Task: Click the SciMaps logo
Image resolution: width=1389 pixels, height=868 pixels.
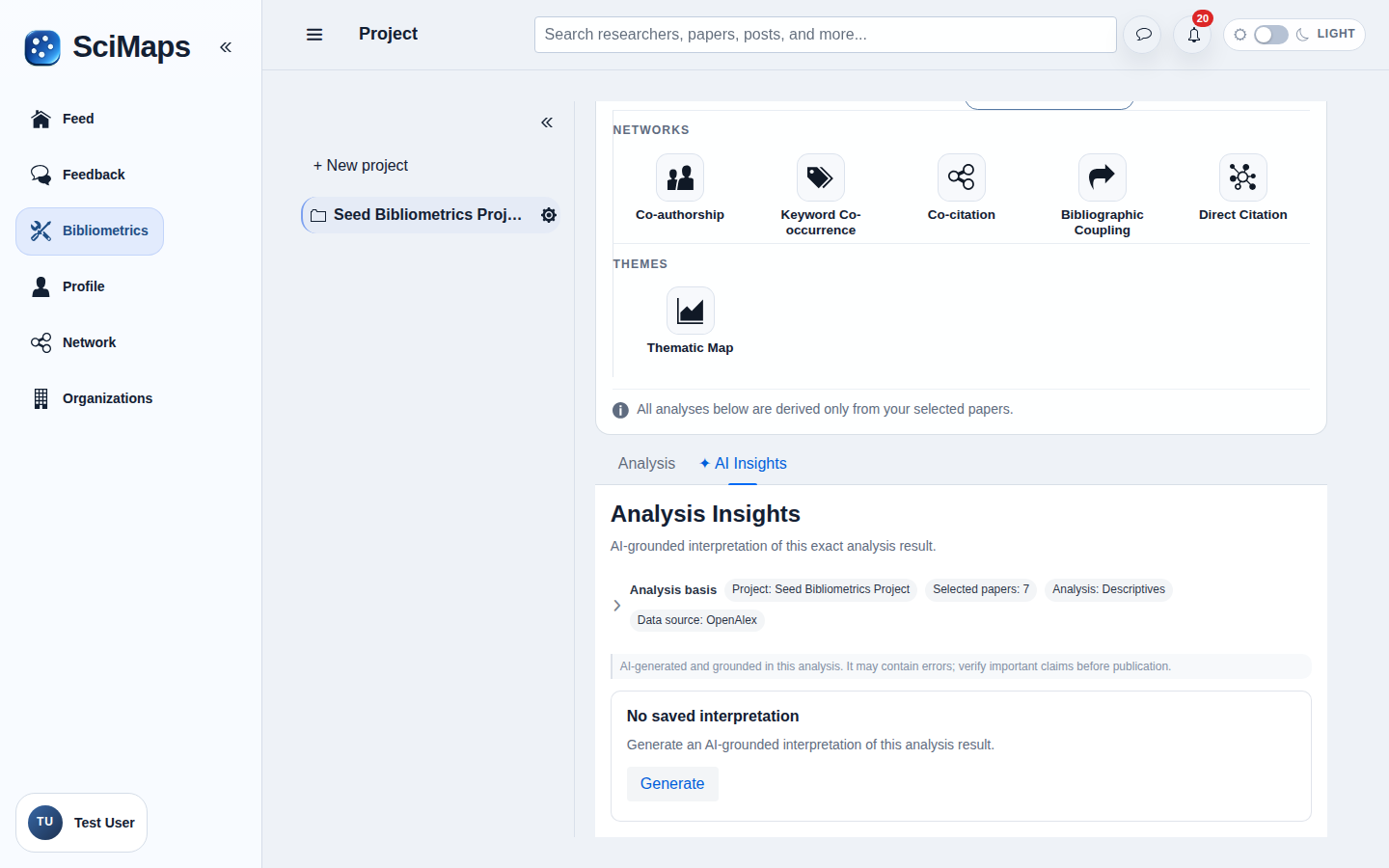Action: click(x=42, y=47)
